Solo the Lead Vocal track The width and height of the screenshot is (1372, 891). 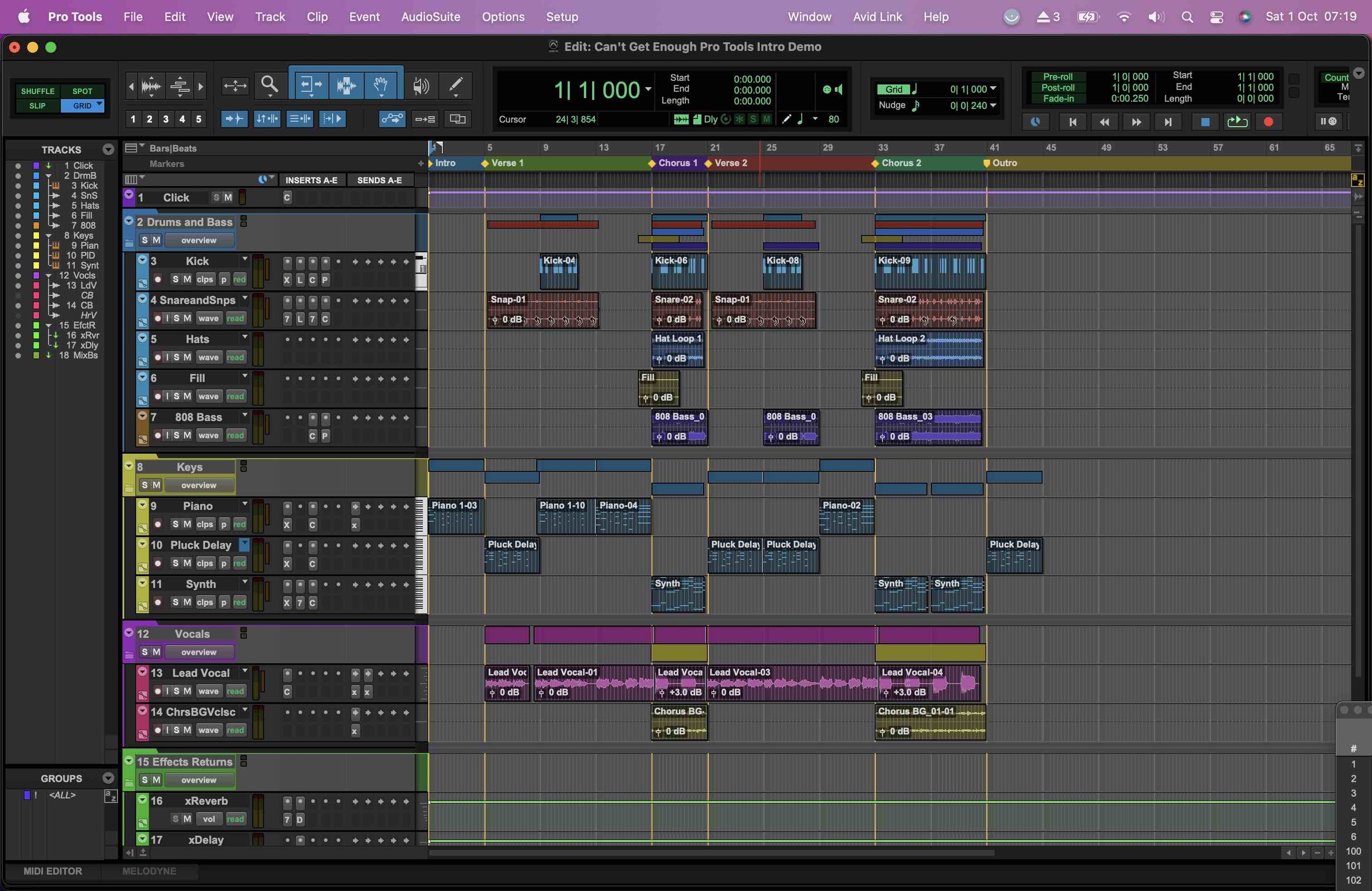[176, 691]
